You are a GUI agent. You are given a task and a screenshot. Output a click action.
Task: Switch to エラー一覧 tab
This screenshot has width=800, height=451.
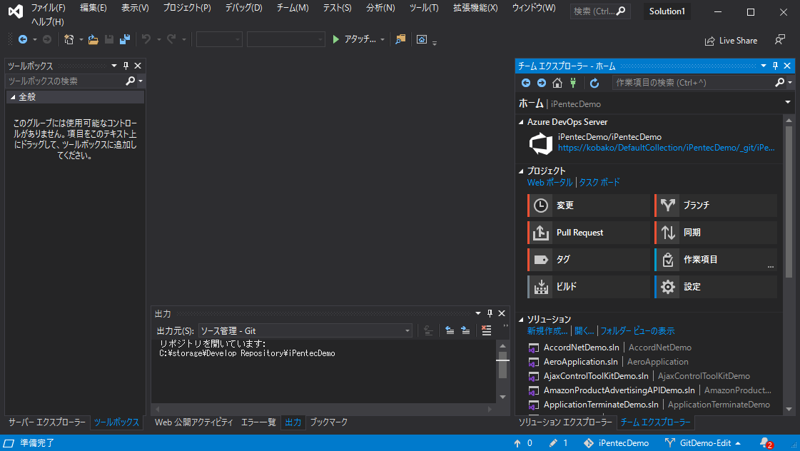[258, 422]
